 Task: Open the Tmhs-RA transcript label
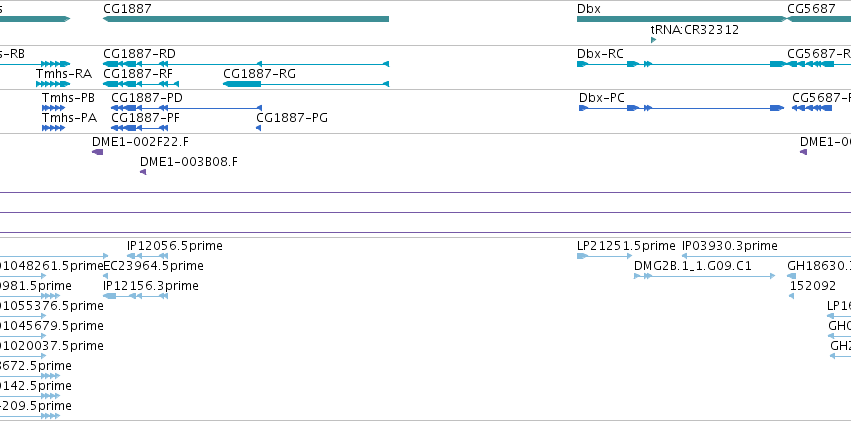[x=64, y=74]
